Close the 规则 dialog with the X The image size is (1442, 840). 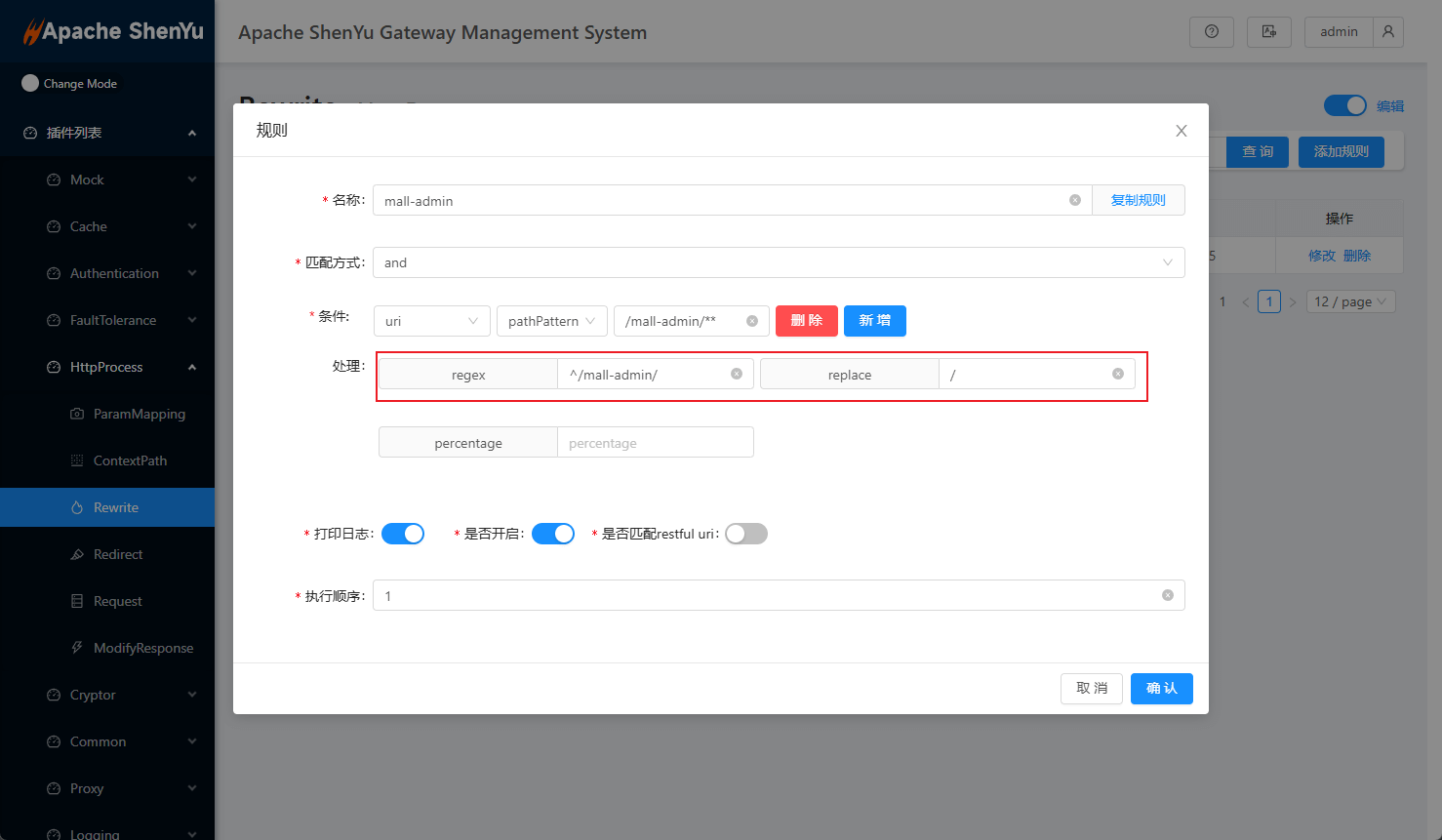pyautogui.click(x=1181, y=131)
